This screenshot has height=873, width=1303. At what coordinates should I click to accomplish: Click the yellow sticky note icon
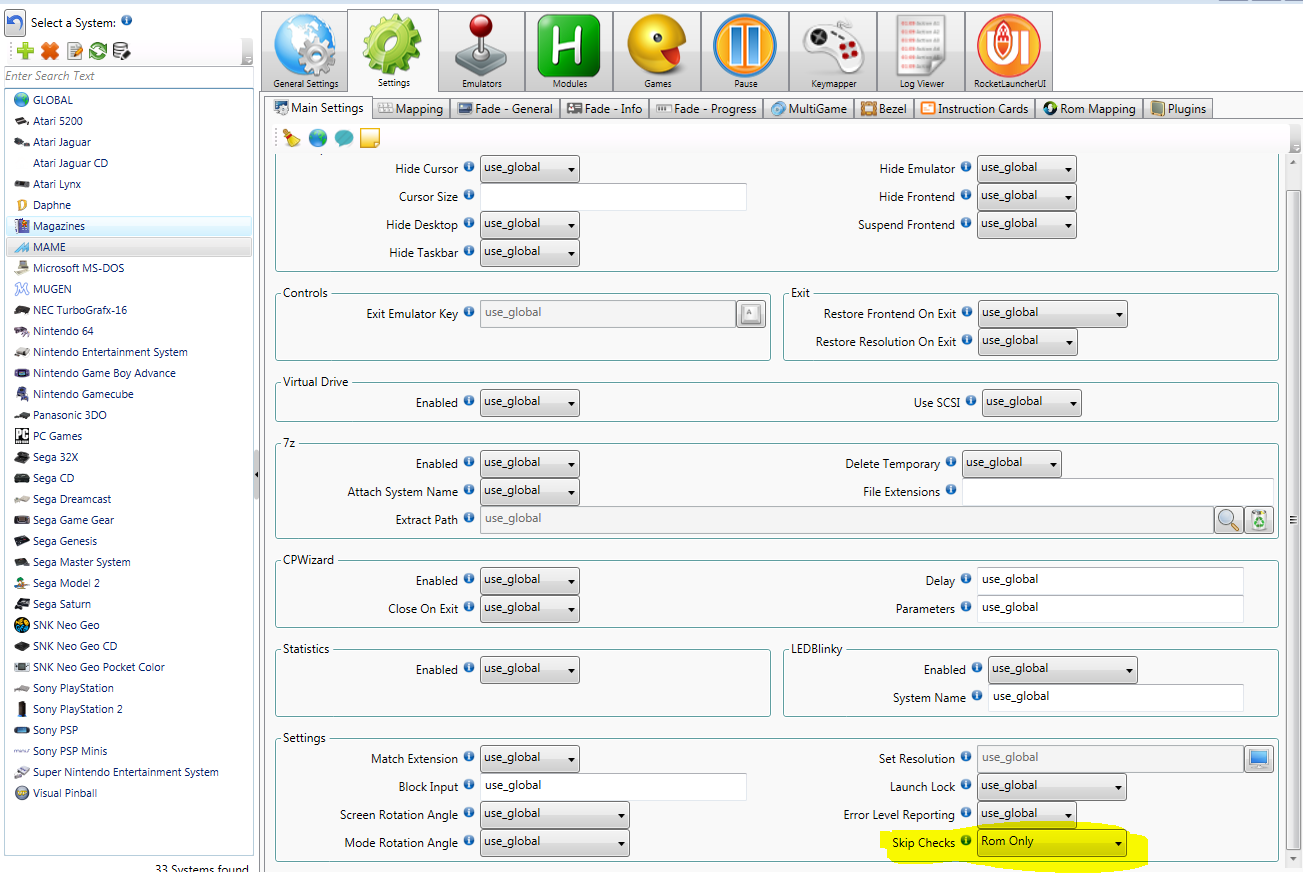pos(370,138)
